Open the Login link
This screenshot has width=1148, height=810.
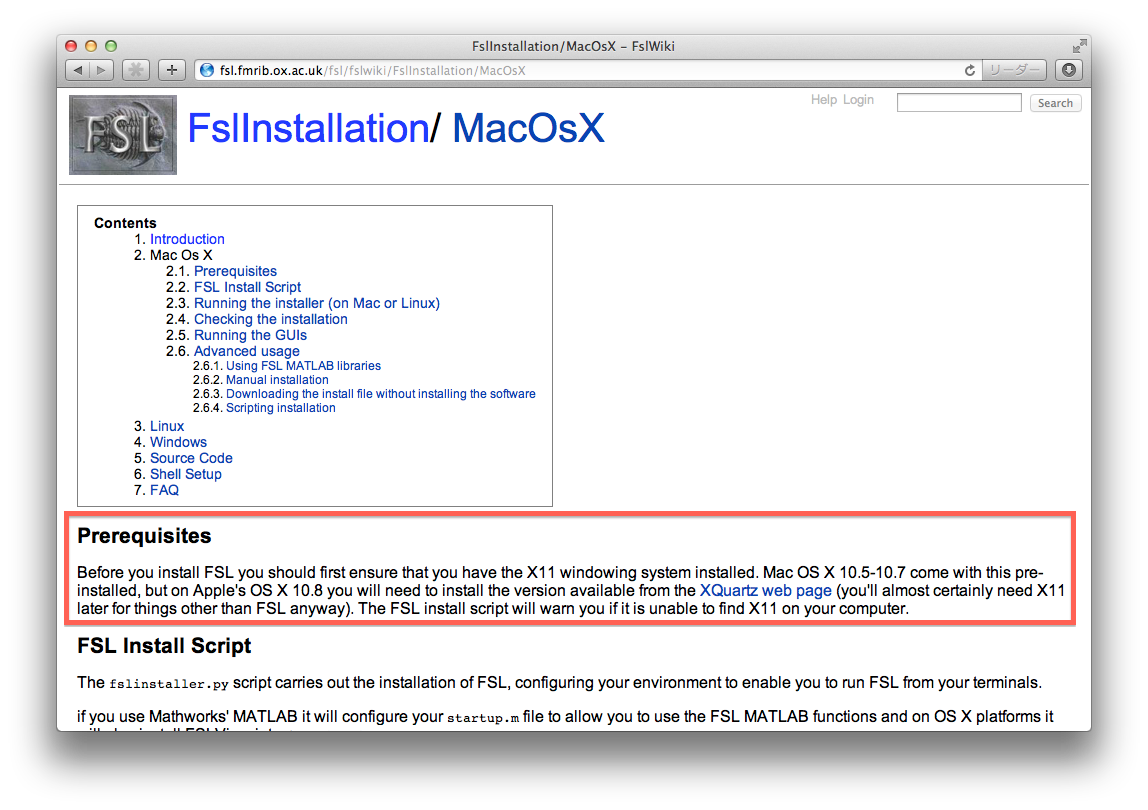pyautogui.click(x=858, y=100)
